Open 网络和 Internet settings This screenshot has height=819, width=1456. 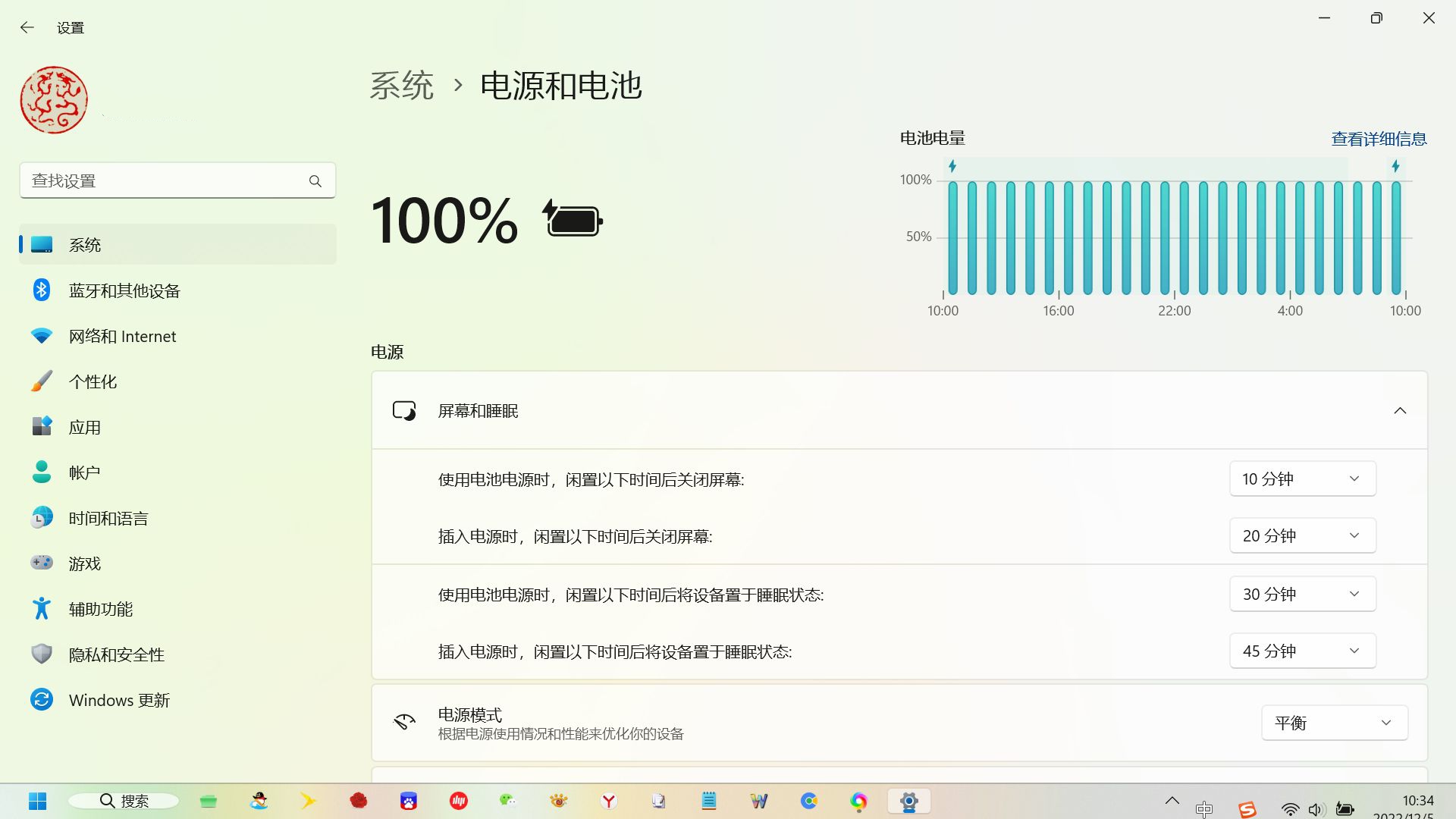[122, 336]
